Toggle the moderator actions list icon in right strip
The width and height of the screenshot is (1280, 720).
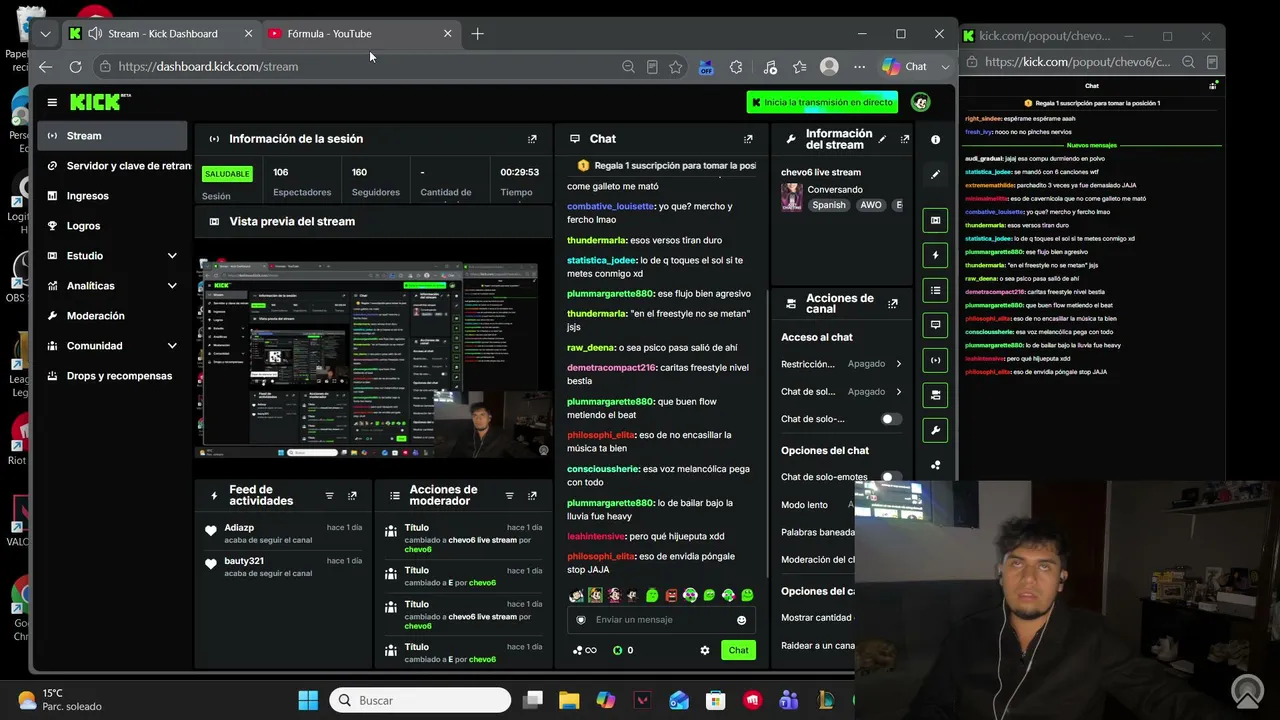pos(935,290)
